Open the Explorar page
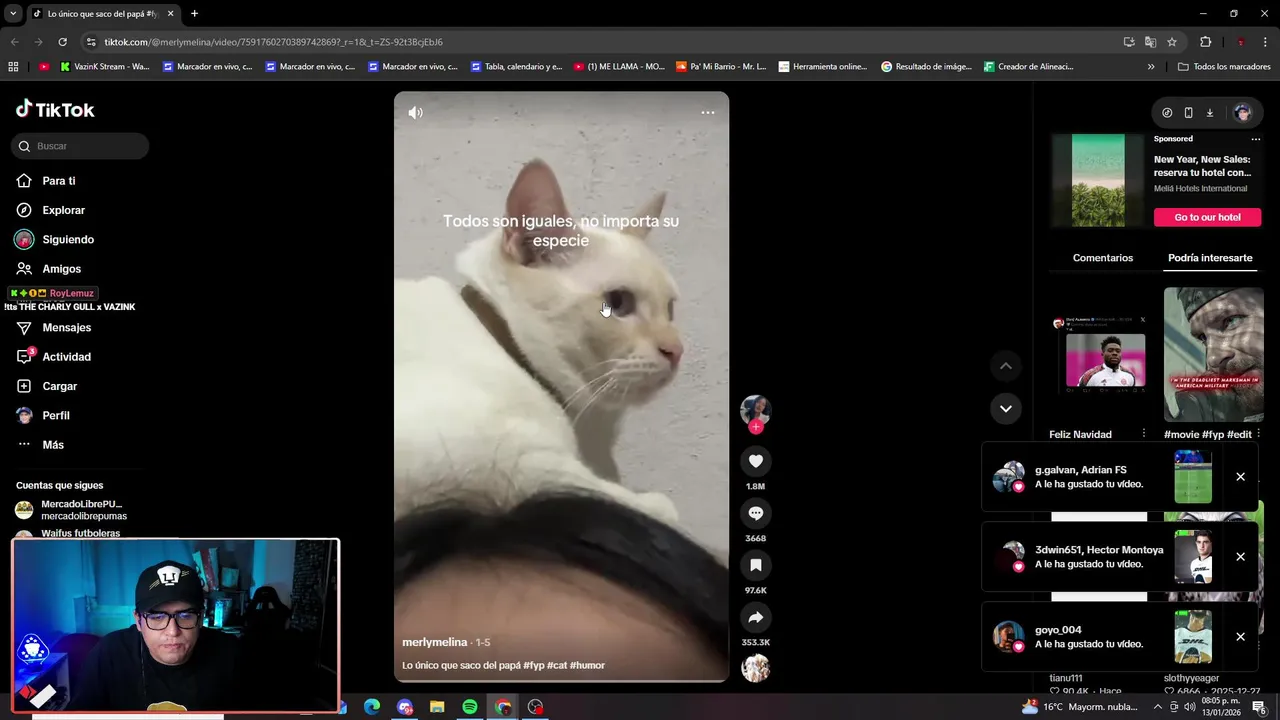 [63, 210]
